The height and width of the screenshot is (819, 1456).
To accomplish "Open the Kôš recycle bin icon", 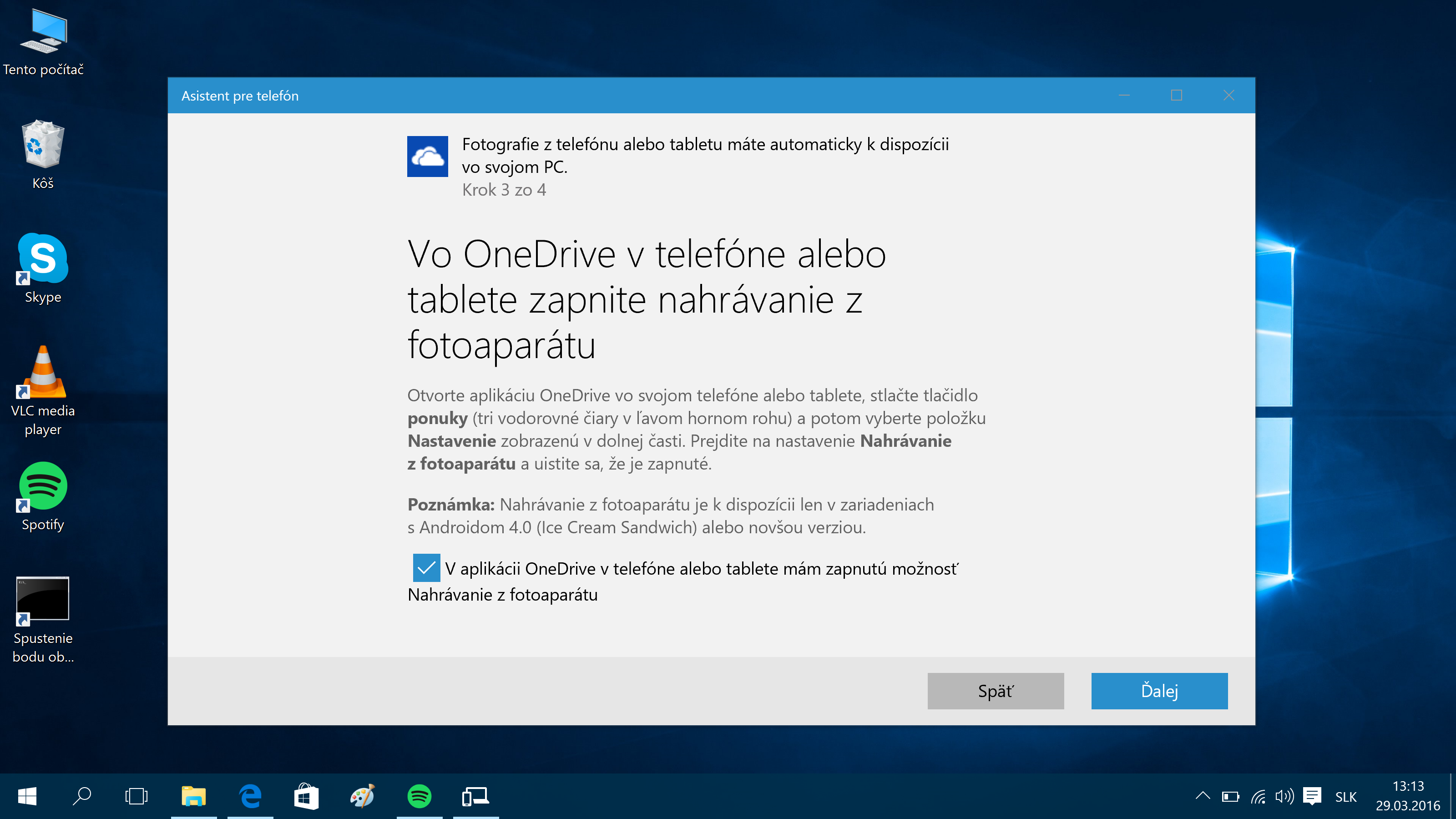I will click(x=43, y=154).
